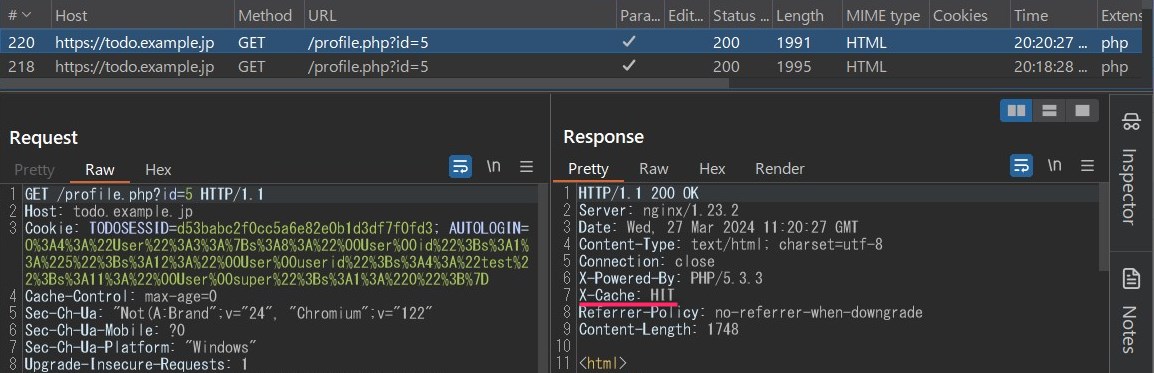
Task: Click the Cache-Control: max-age=0 request line
Action: click(121, 296)
